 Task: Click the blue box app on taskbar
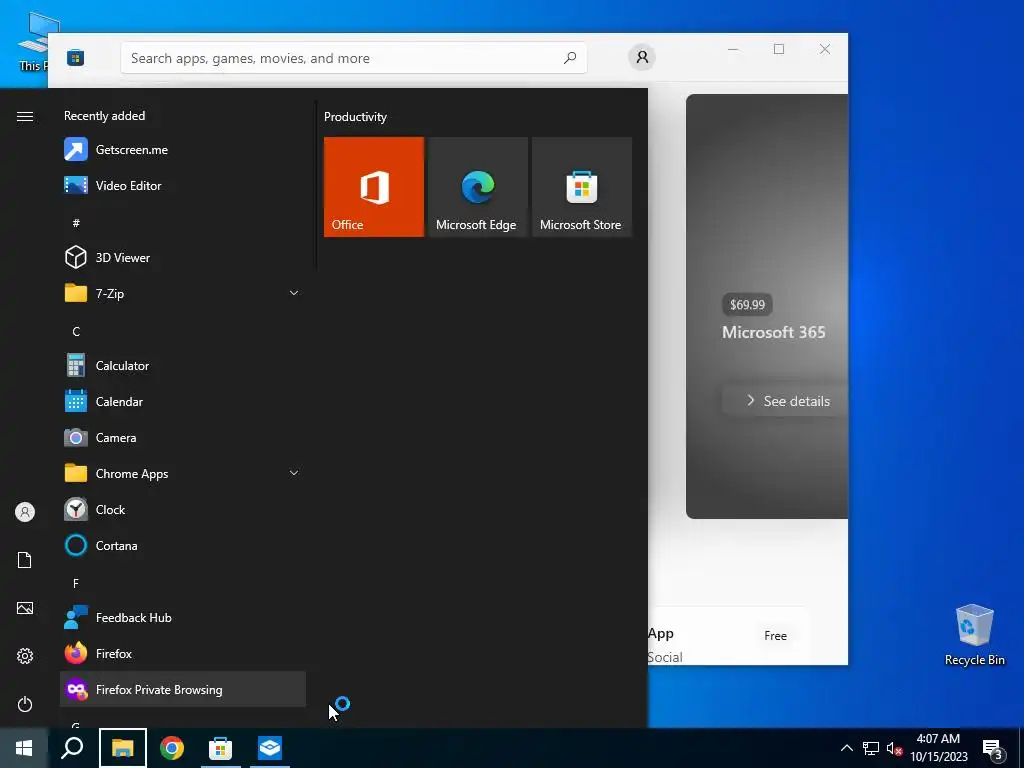click(x=270, y=748)
